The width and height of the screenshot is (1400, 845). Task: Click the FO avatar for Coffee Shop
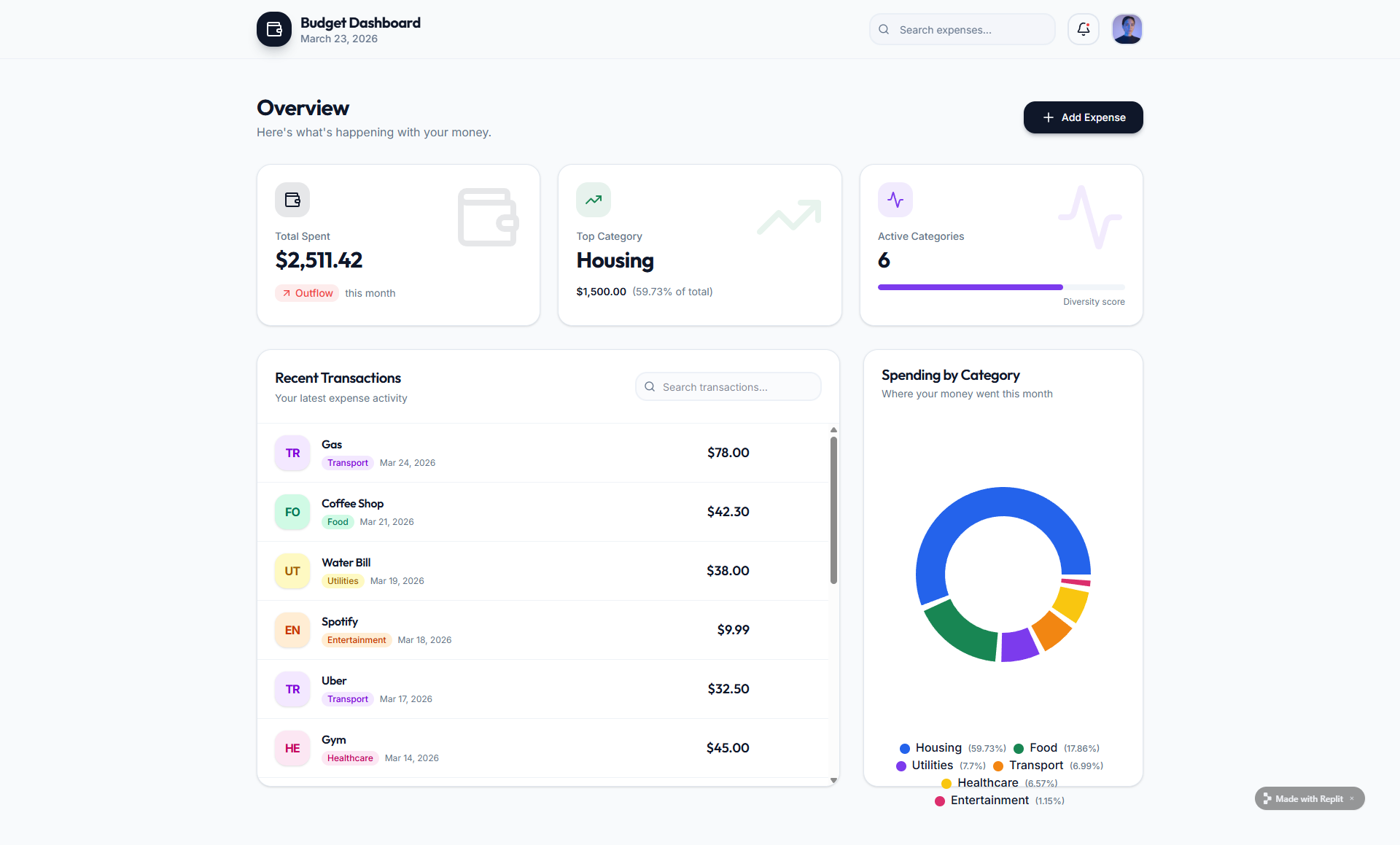(x=292, y=512)
